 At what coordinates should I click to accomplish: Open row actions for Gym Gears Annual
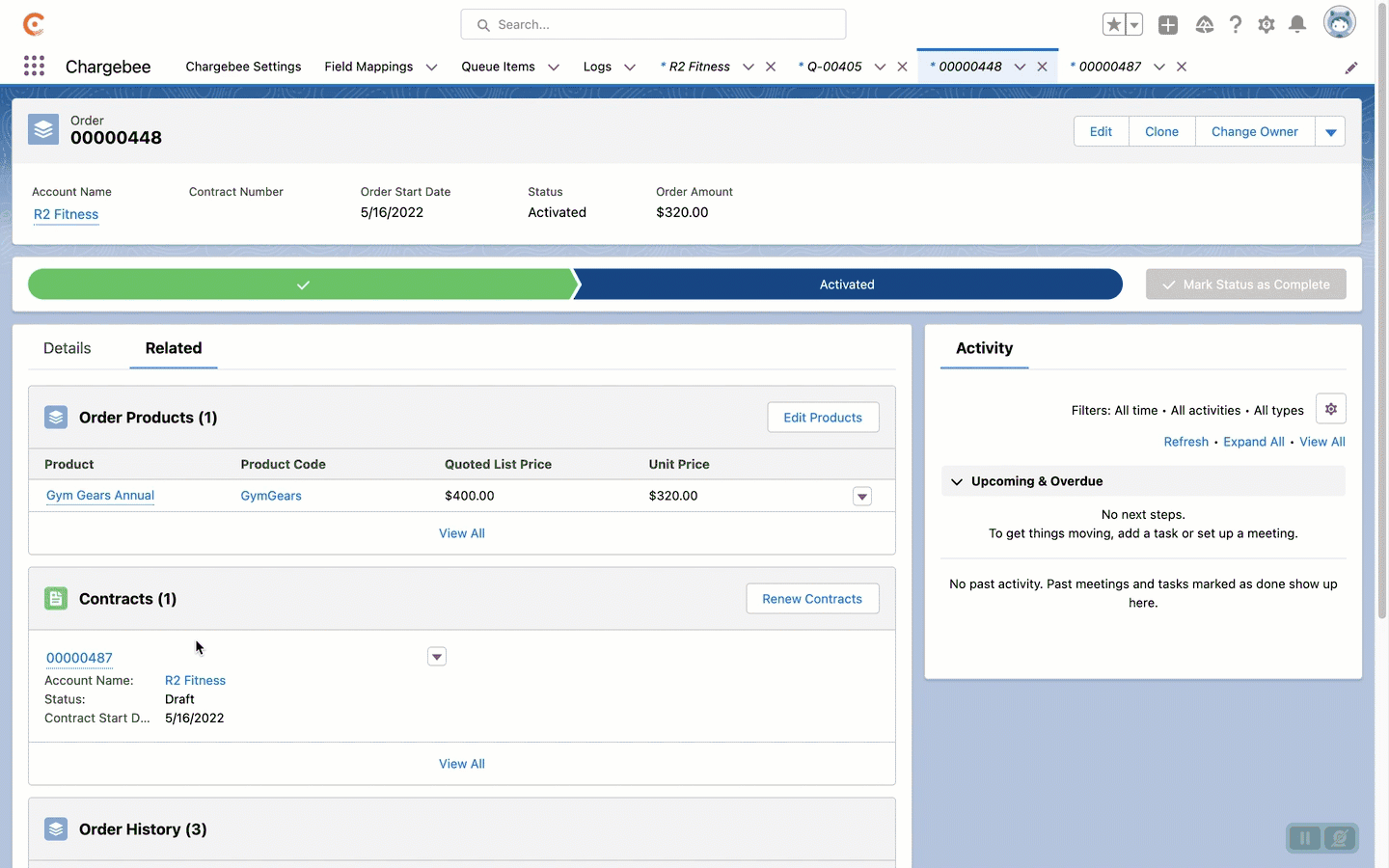[862, 497]
